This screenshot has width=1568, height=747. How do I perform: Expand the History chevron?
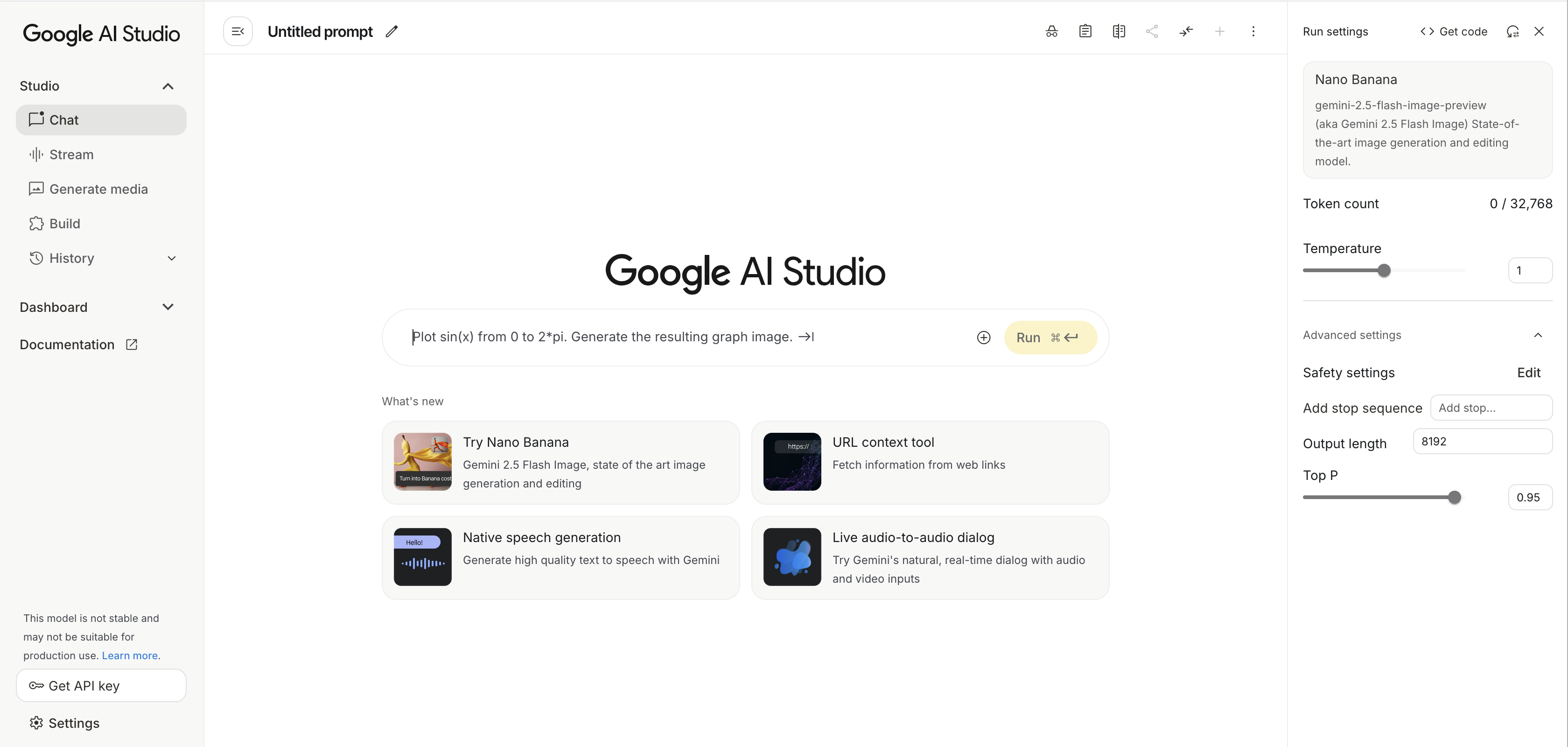click(x=172, y=259)
